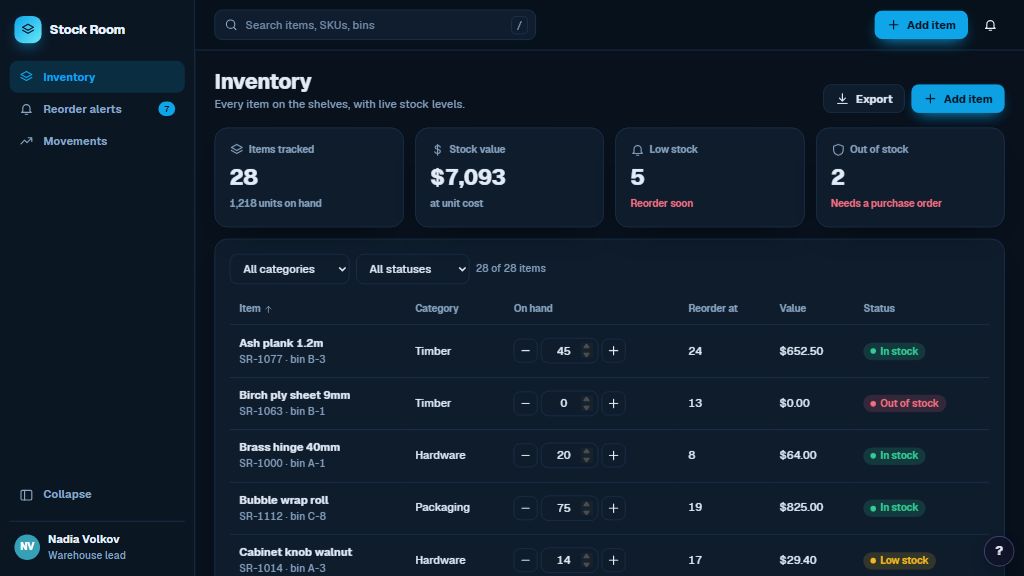Click the Low stock summary card

coord(709,177)
